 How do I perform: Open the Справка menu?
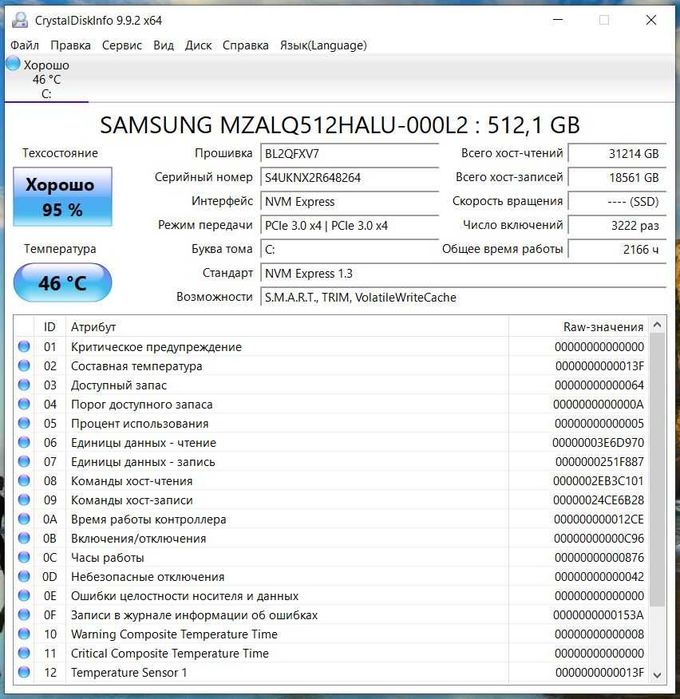(245, 45)
